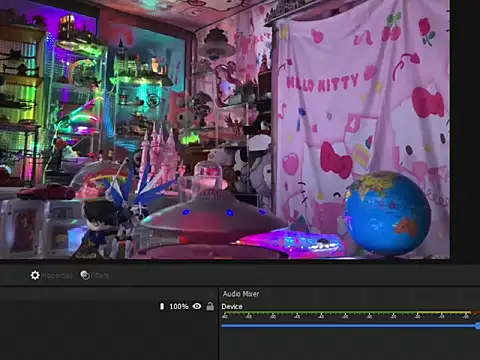Toggle source visibility with the eye icon
The width and height of the screenshot is (480, 360).
tap(197, 306)
